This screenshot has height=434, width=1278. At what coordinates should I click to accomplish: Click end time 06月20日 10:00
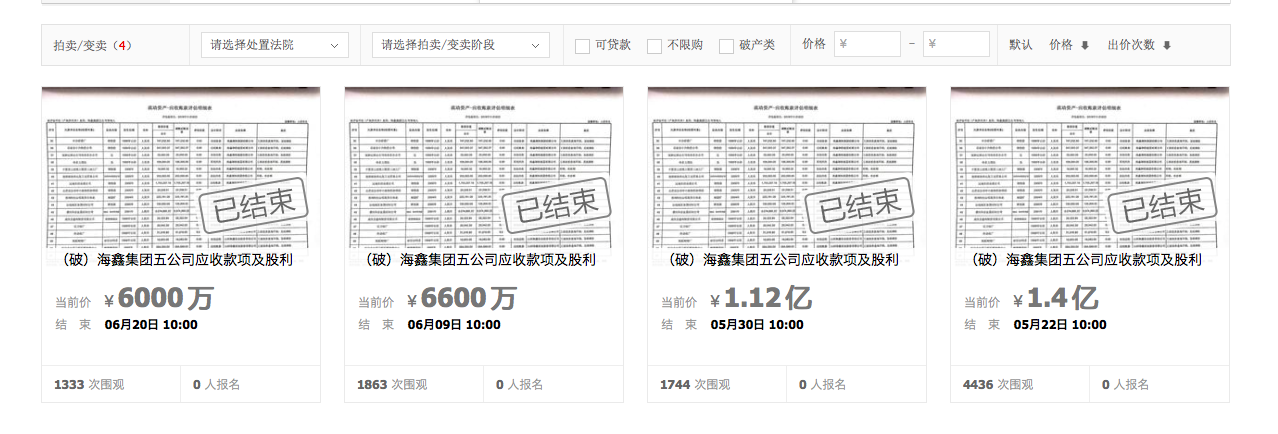(x=151, y=325)
